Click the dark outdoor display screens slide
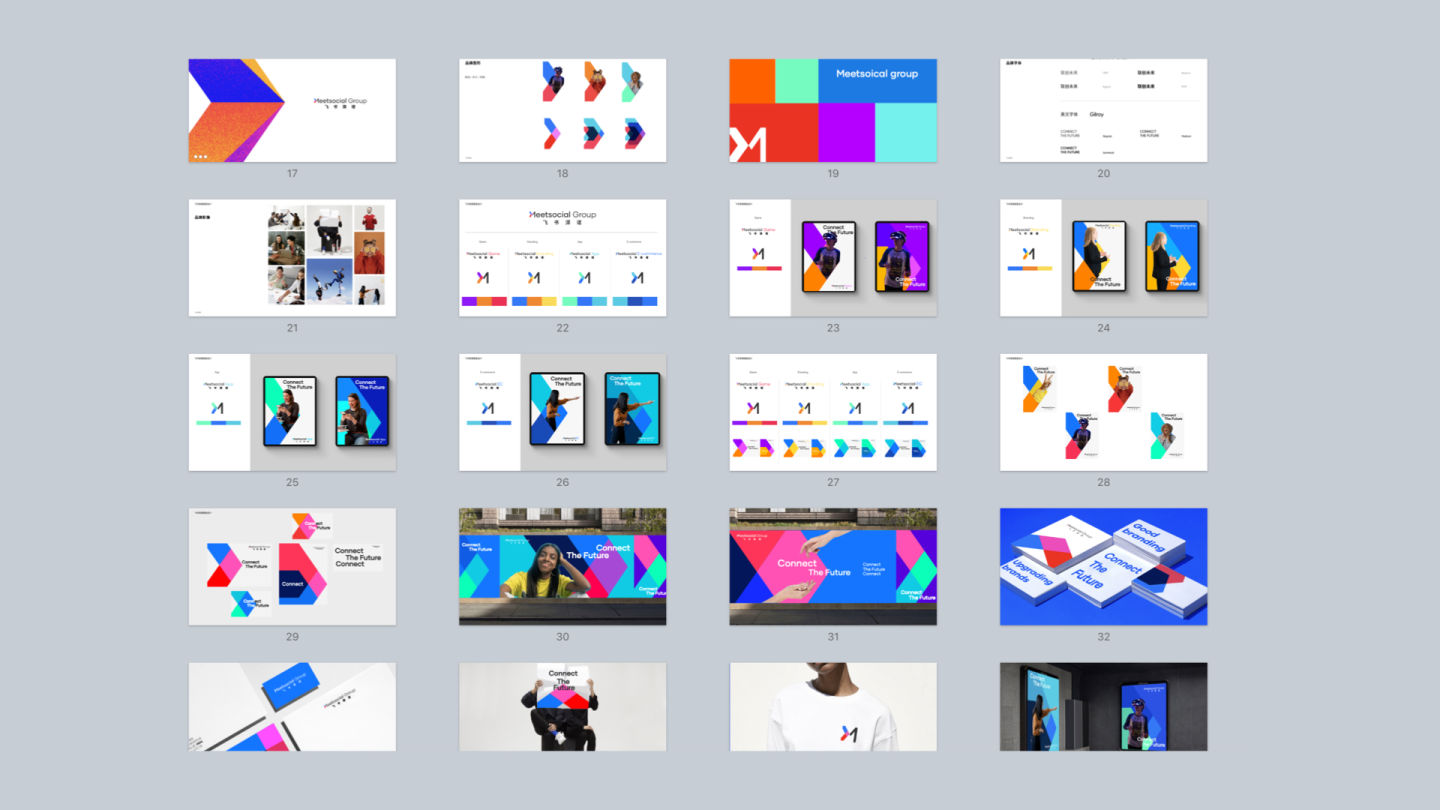 pyautogui.click(x=1103, y=706)
